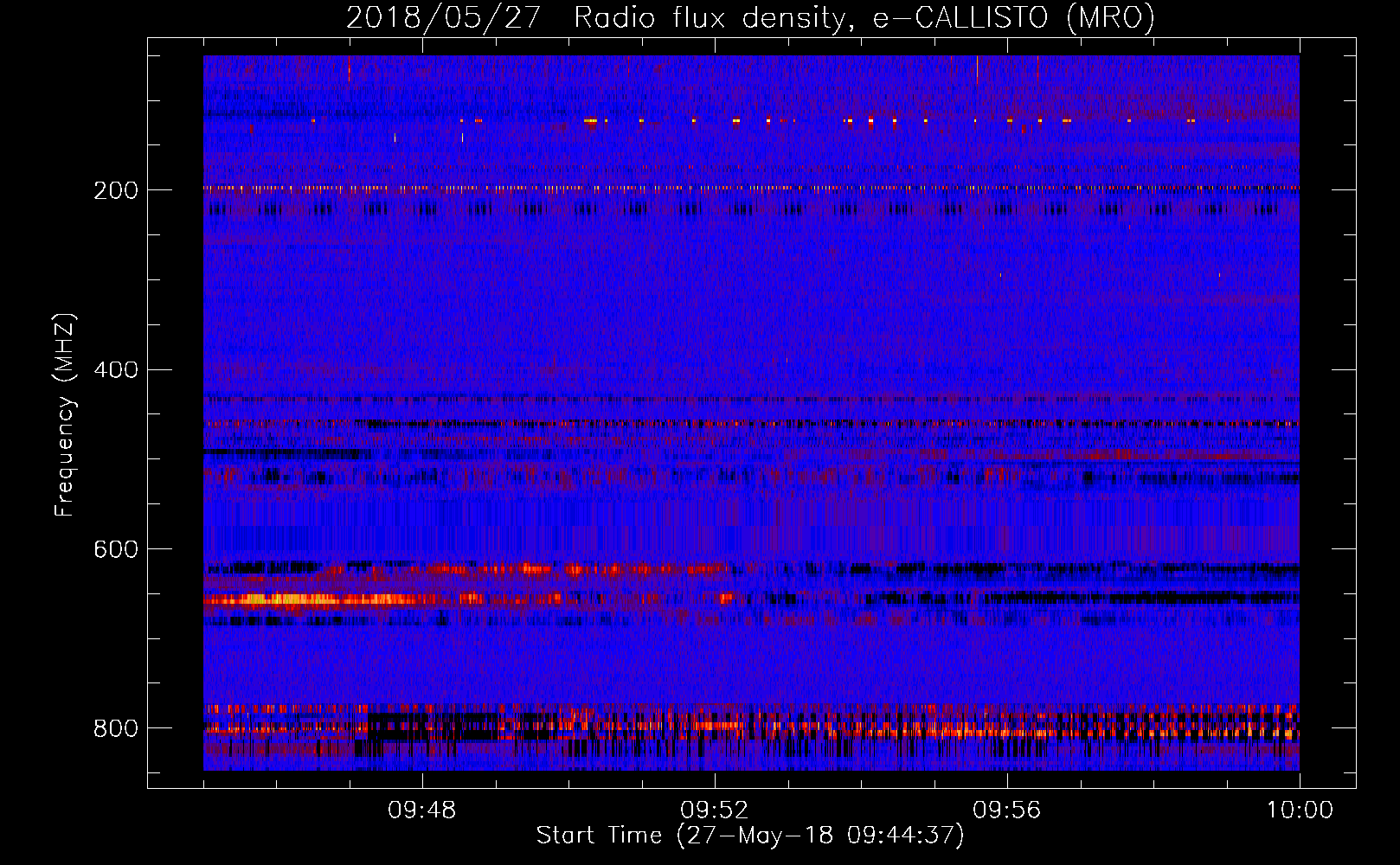
Task: Click the Start Time axis caption
Action: (750, 836)
